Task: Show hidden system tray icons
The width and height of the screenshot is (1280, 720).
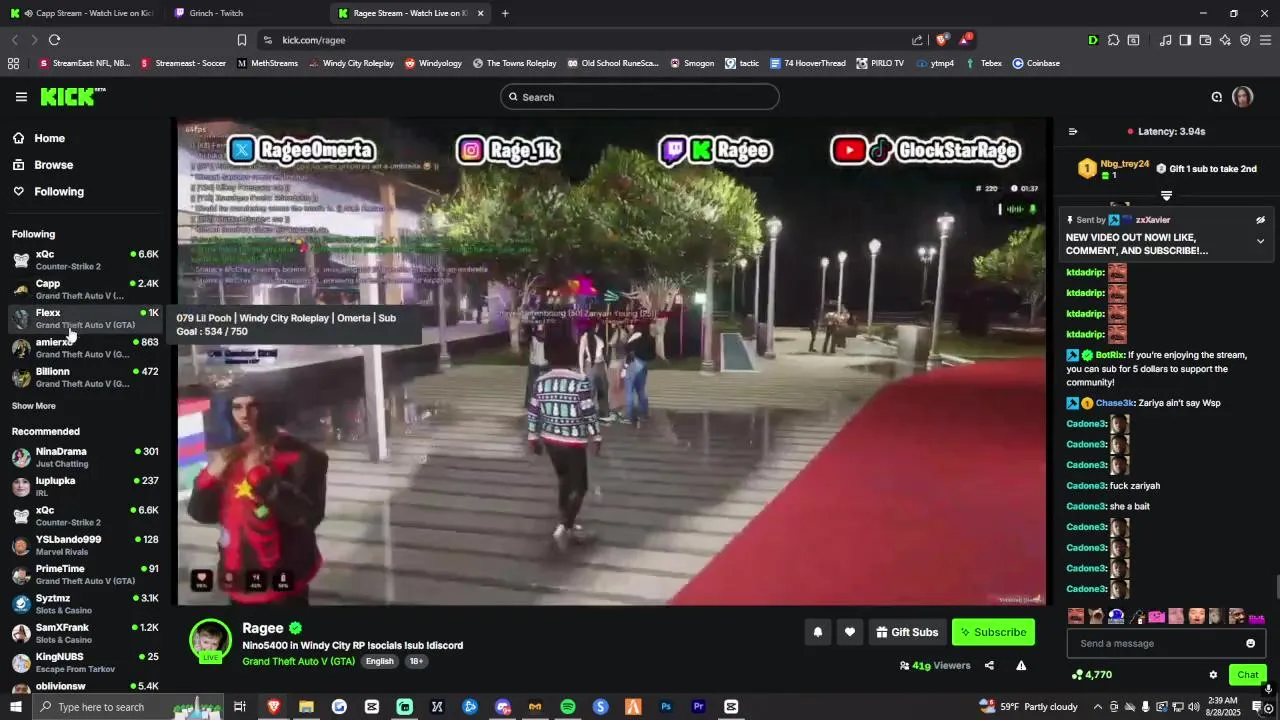Action: click(1097, 707)
